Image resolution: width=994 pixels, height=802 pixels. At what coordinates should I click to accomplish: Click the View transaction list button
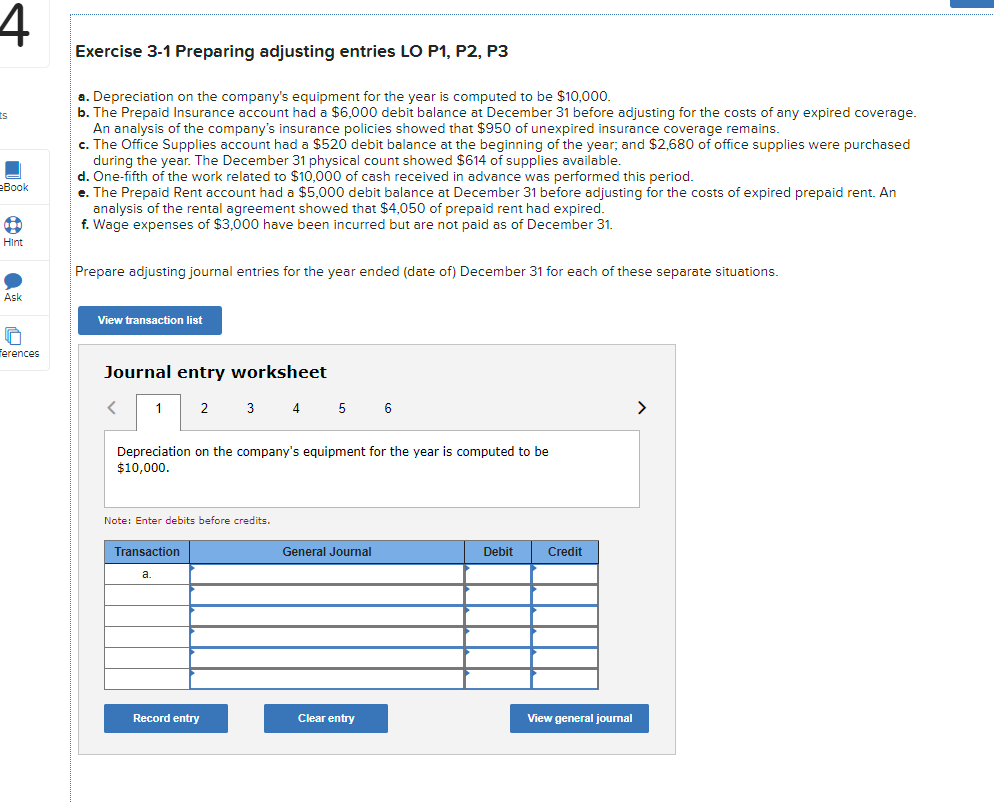(149, 320)
